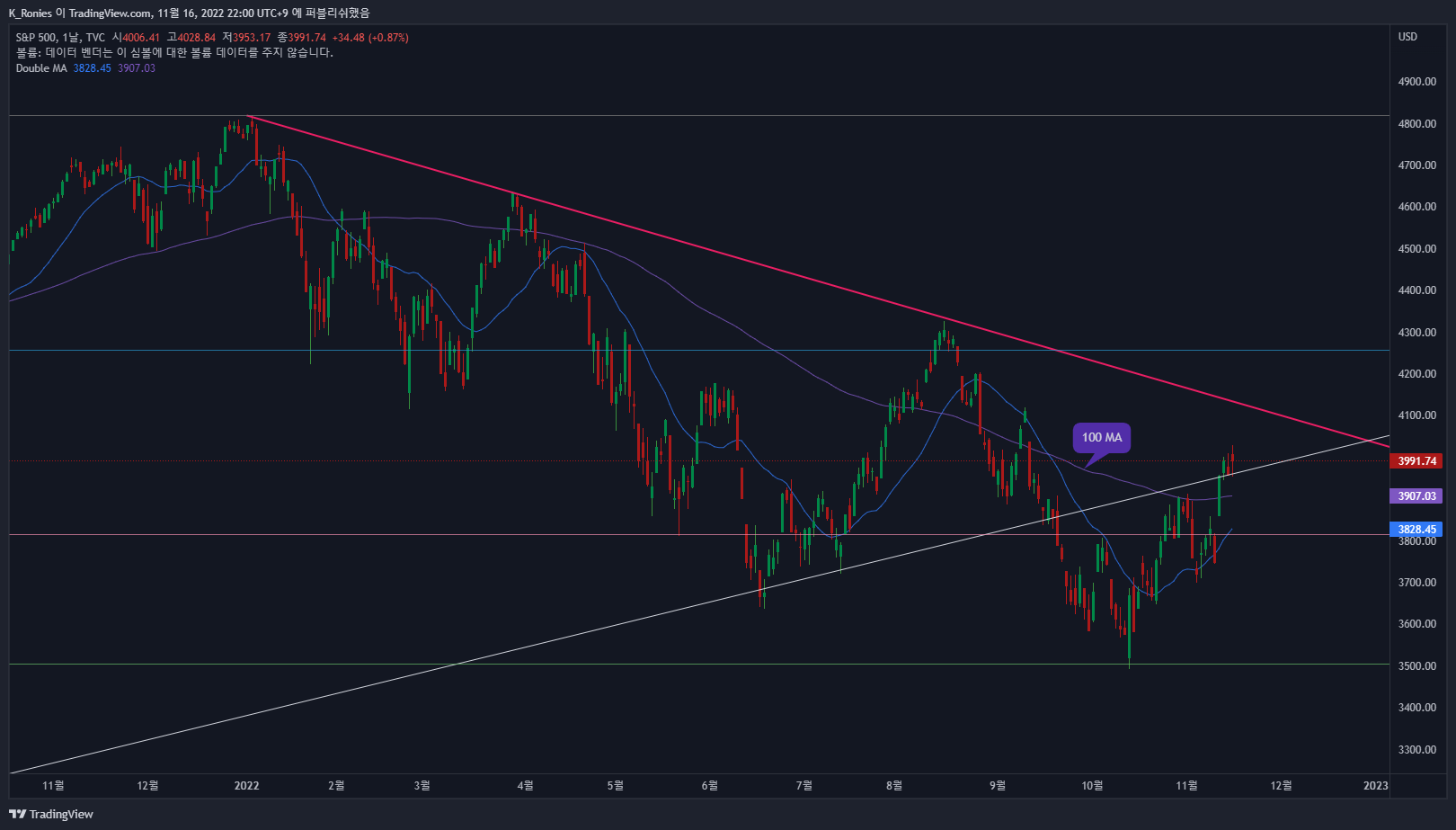The width and height of the screenshot is (1456, 830).
Task: Click the 4500.00 price axis value
Action: point(1417,249)
